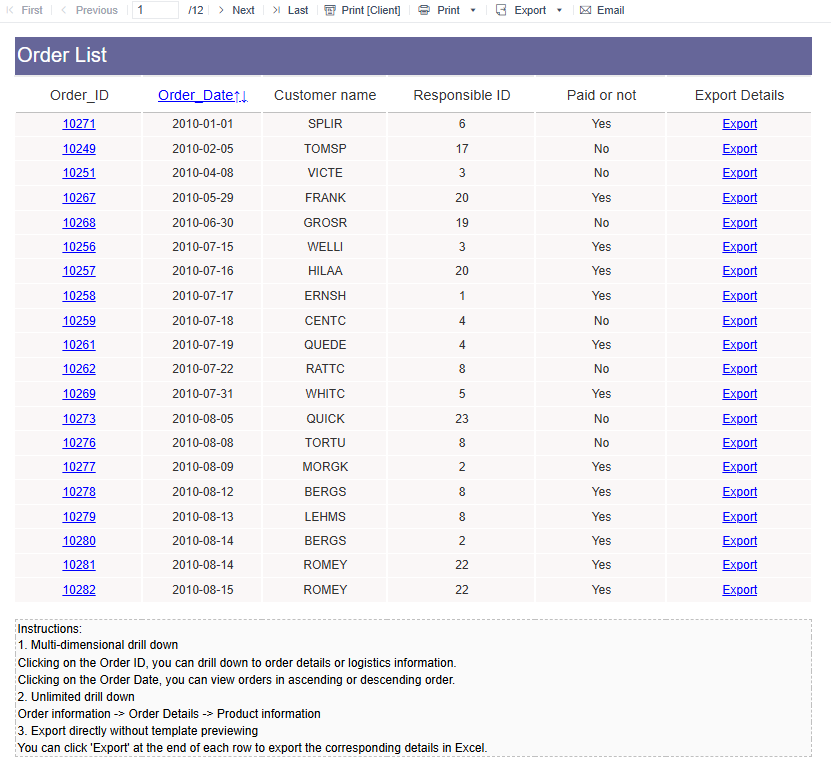
Task: Click the First page icon
Action: click(x=10, y=10)
